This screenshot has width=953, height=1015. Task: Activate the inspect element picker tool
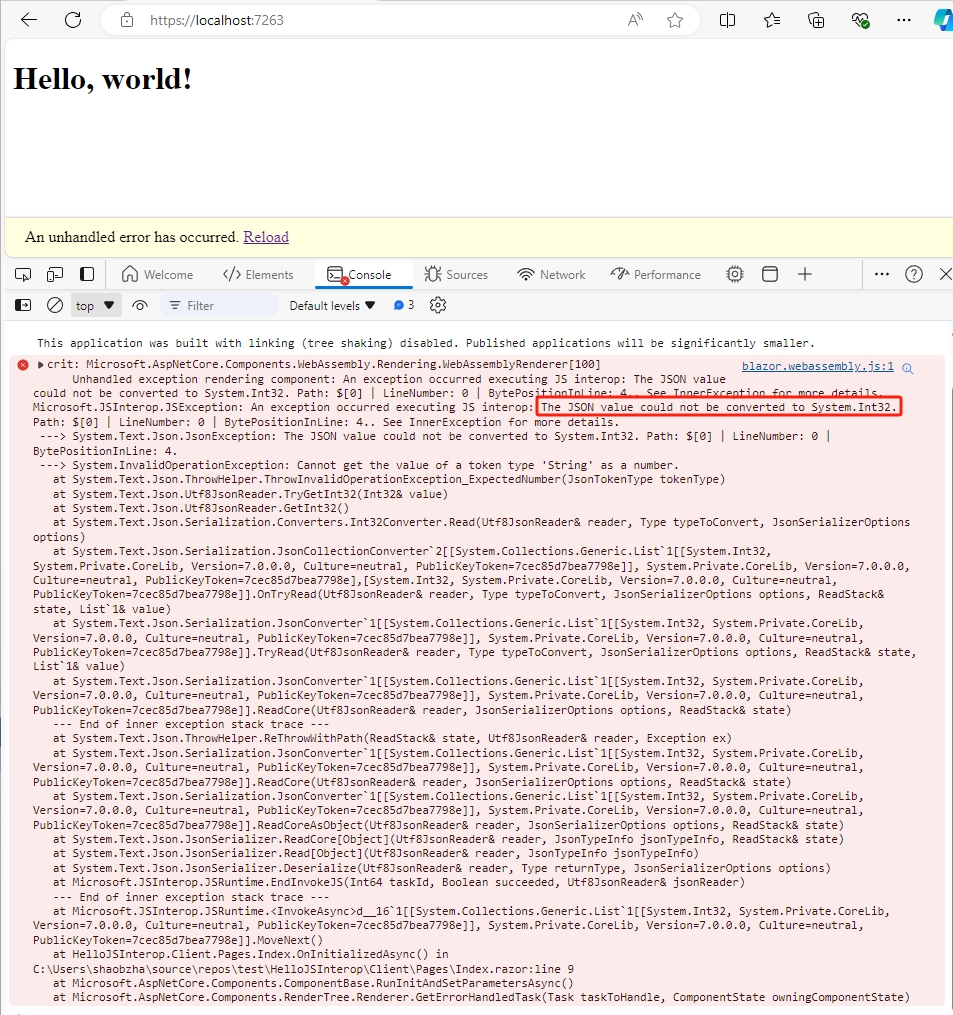click(23, 274)
